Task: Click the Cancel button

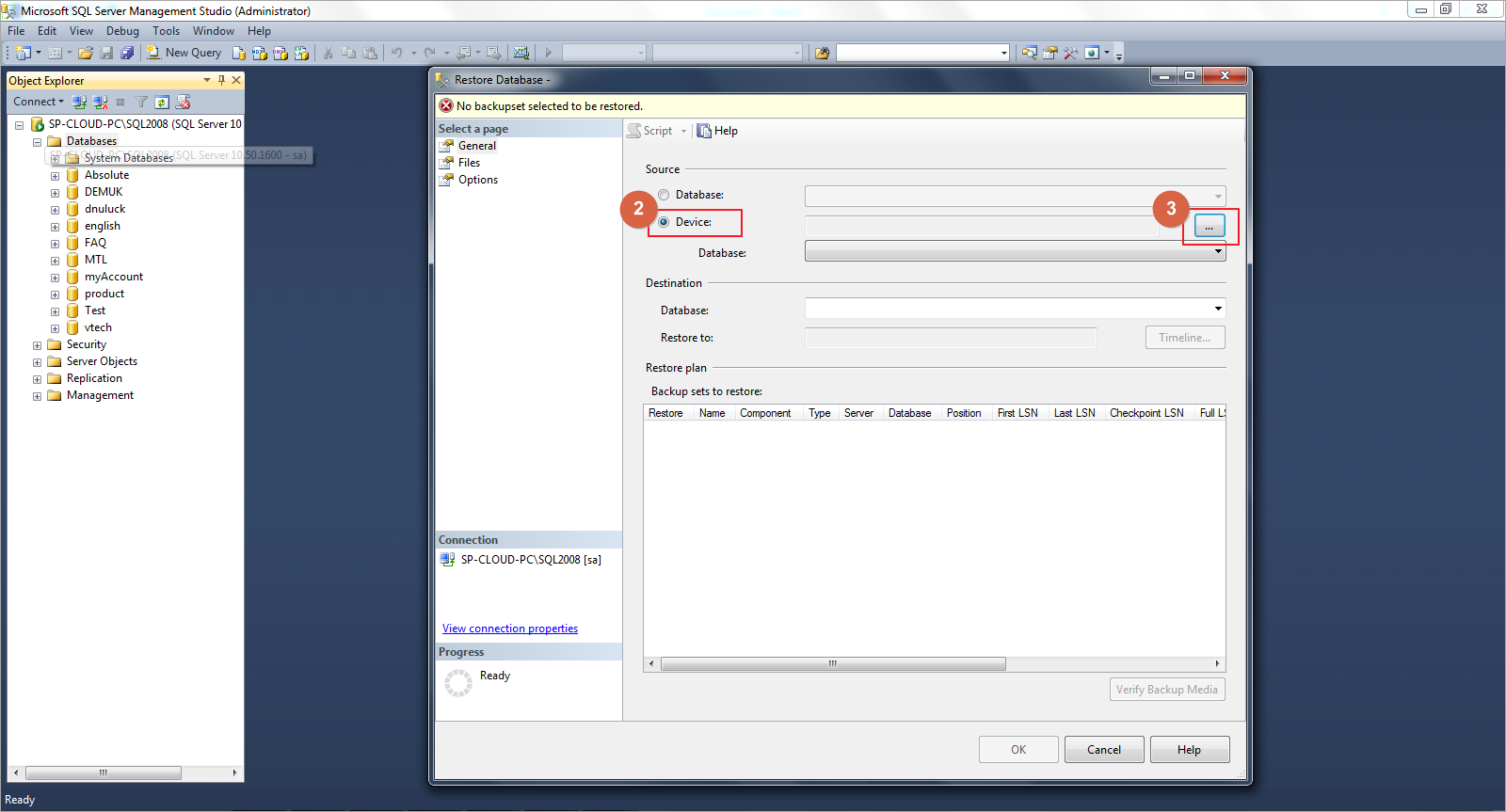Action: click(x=1104, y=750)
